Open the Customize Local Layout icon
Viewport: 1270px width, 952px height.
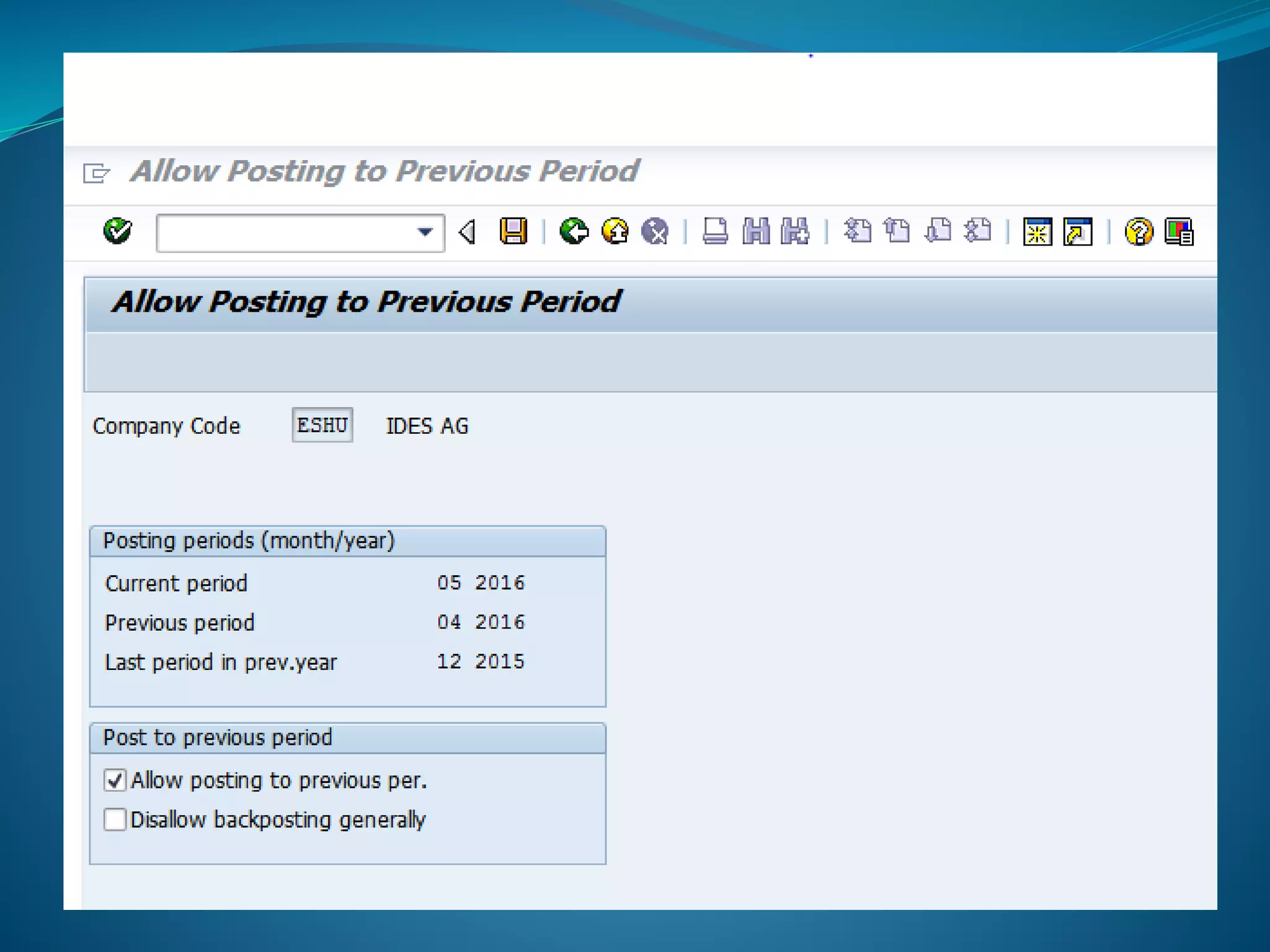click(x=1179, y=232)
